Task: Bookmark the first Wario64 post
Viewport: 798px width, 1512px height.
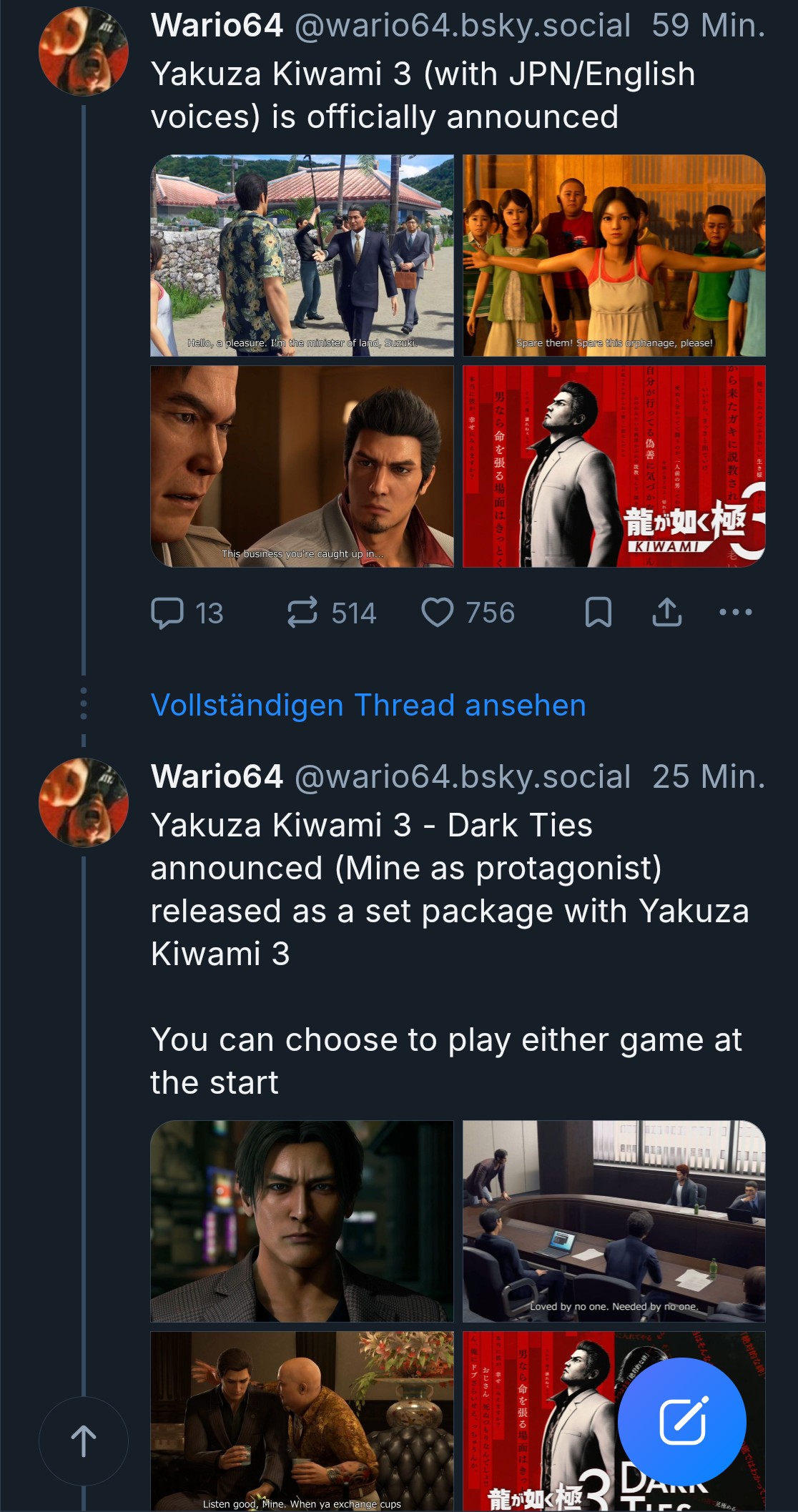Action: coord(598,612)
